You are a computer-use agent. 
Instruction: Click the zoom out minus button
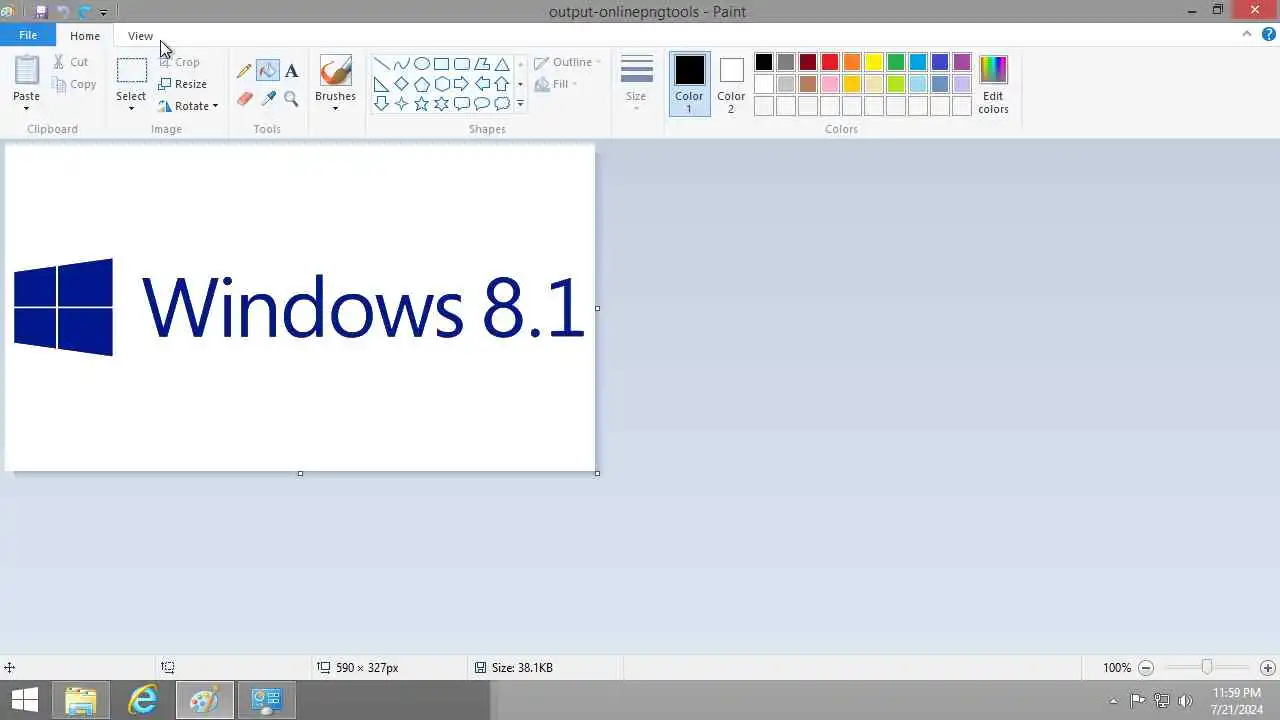click(1146, 668)
